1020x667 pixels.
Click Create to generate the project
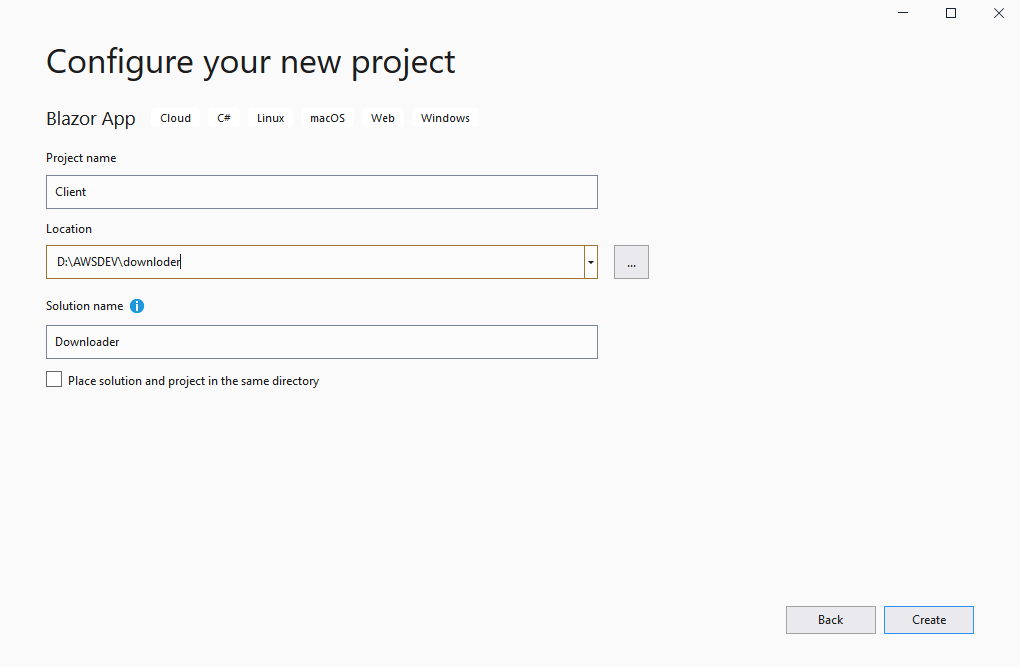(x=928, y=619)
